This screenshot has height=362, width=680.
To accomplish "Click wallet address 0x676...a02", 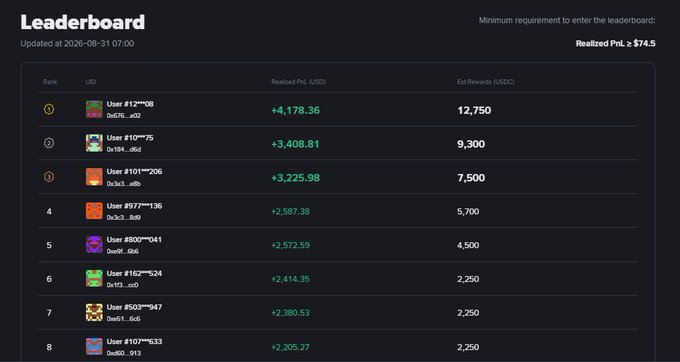I will (x=124, y=116).
